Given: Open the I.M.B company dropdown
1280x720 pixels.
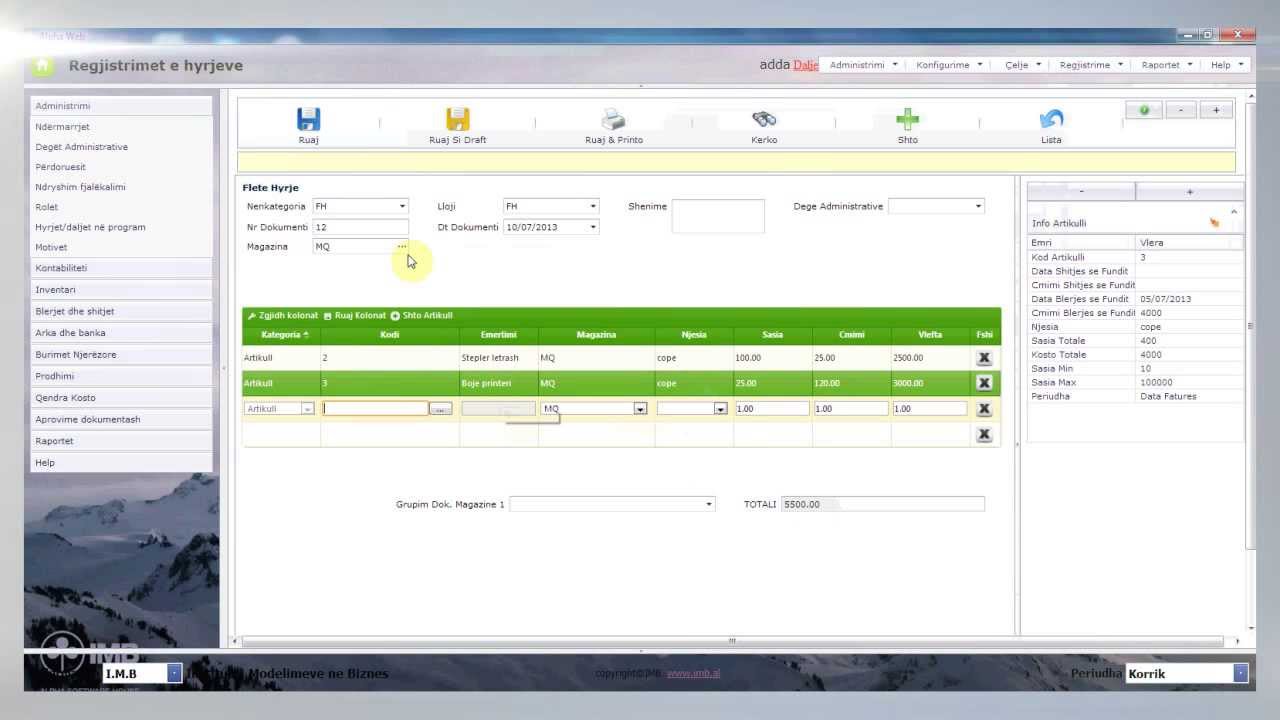Looking at the screenshot, I should coord(174,674).
